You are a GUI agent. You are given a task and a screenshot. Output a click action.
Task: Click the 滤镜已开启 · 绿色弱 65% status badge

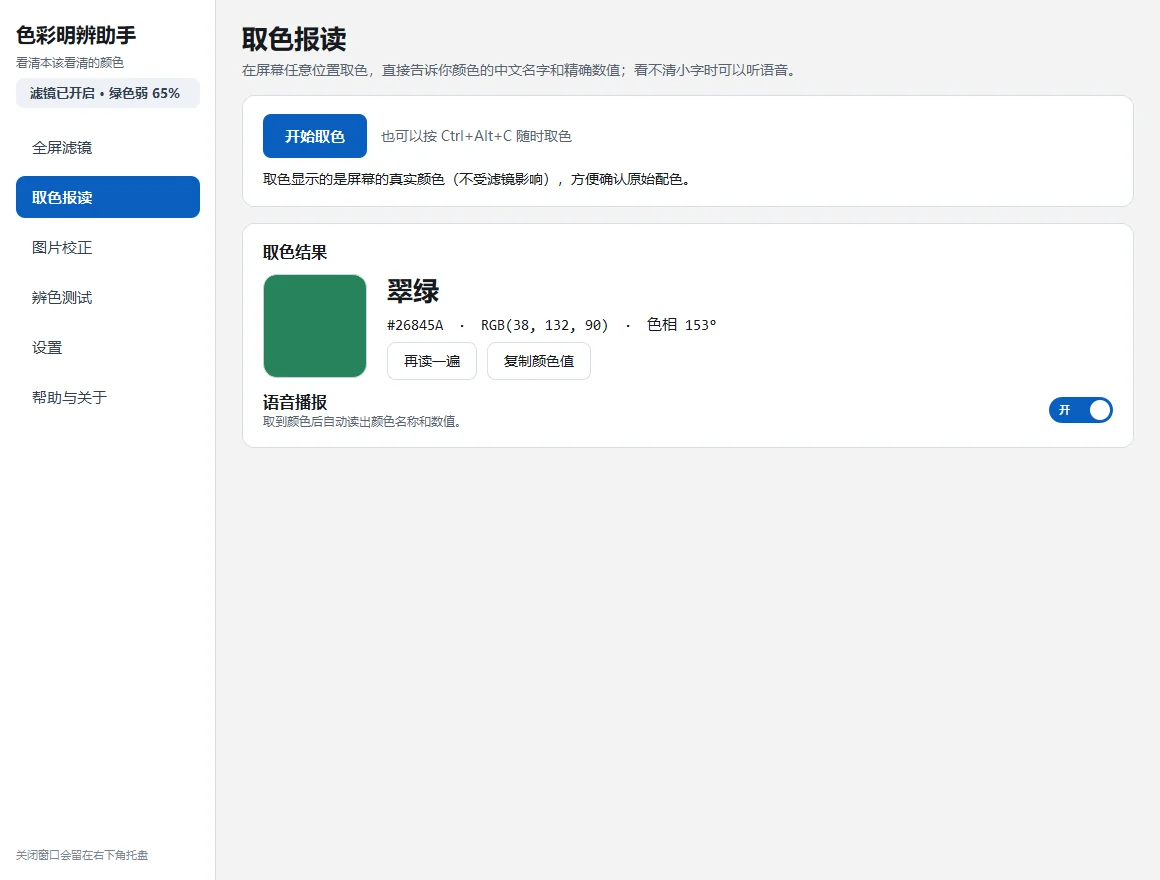click(108, 93)
